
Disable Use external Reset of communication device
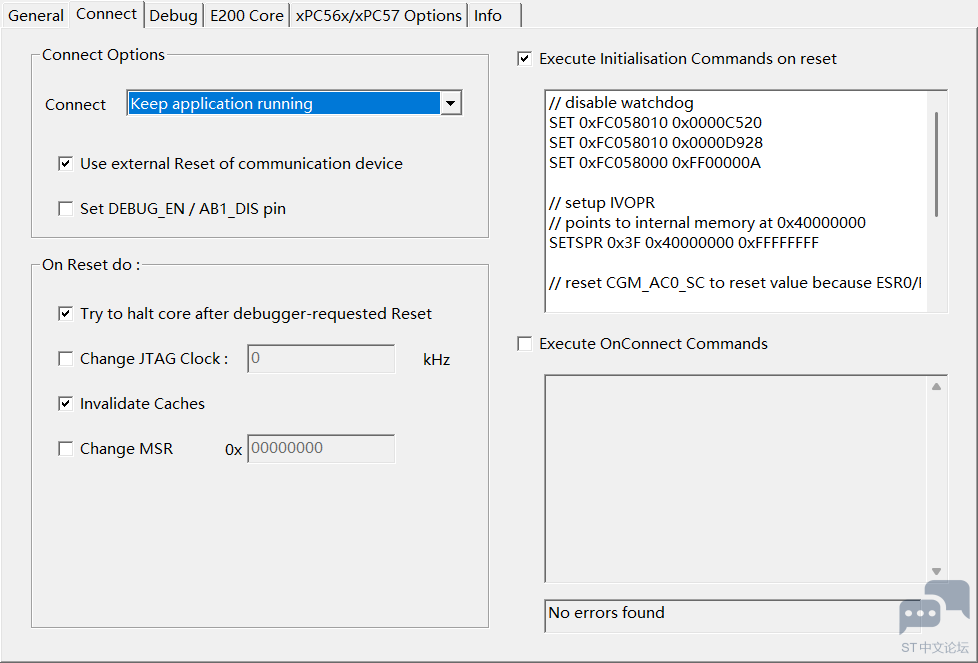66,164
